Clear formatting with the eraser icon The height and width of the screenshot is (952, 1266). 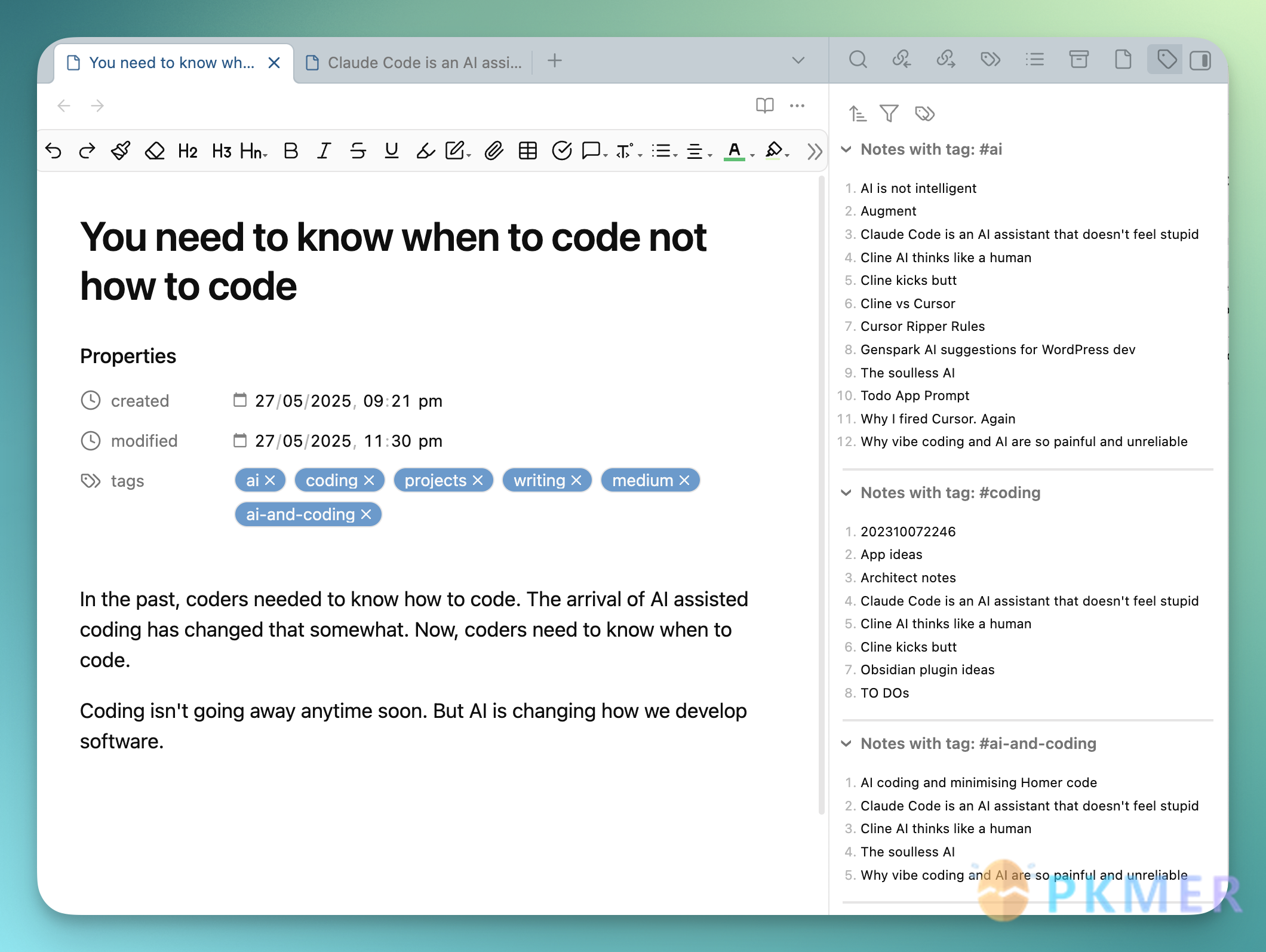coord(155,151)
